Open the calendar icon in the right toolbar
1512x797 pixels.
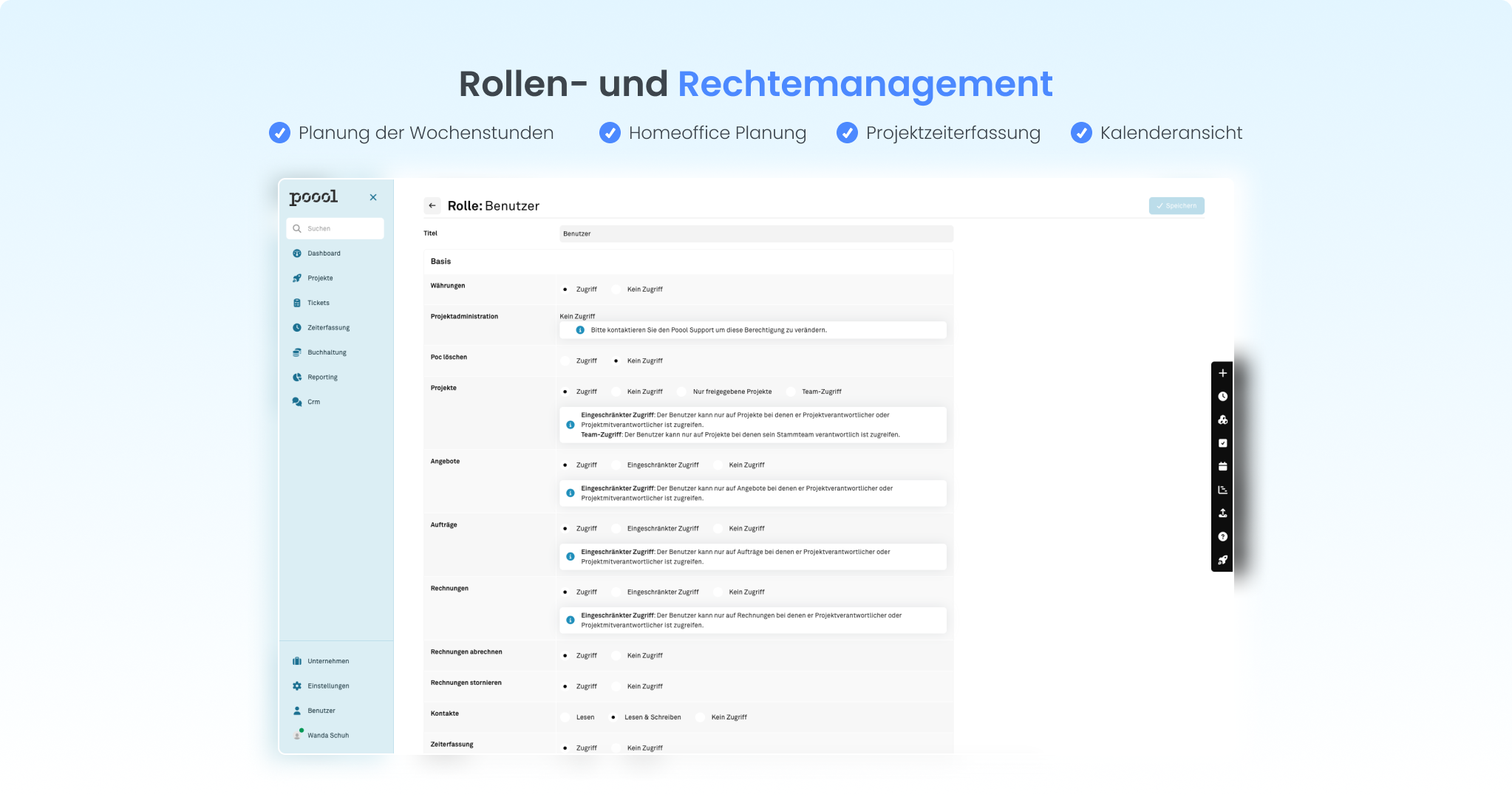(1223, 465)
